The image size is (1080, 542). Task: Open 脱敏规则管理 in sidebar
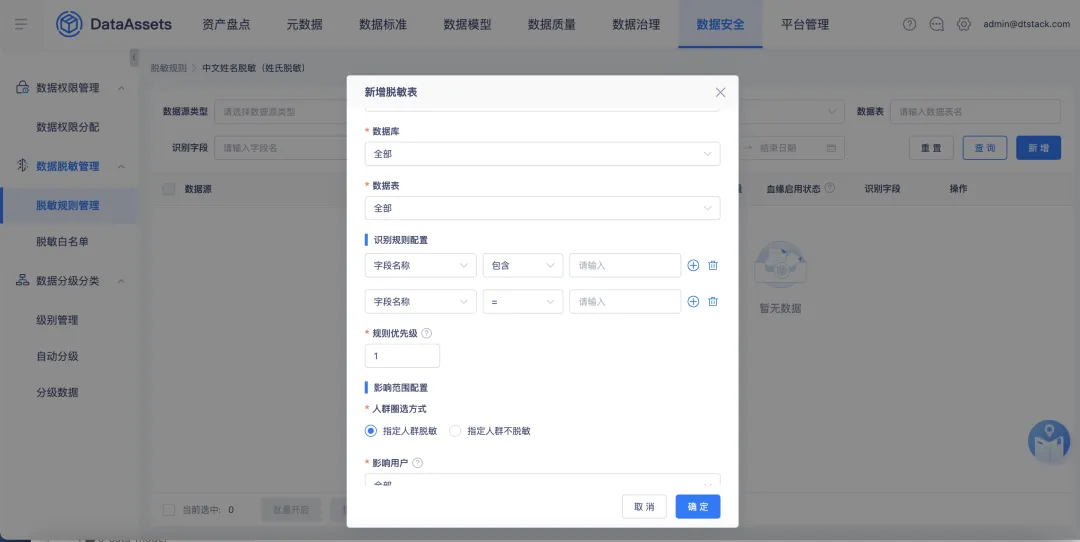[68, 205]
